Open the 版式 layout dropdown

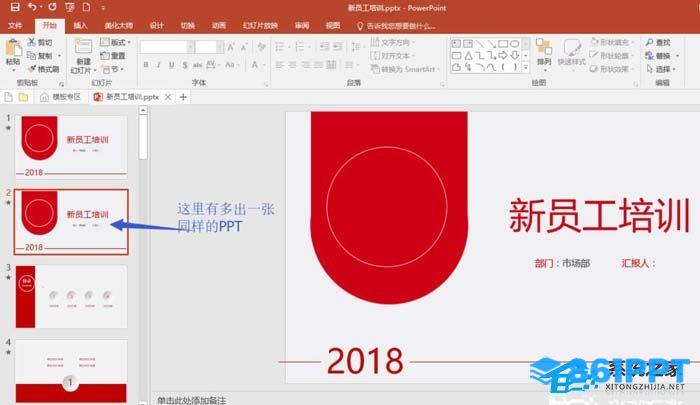[116, 42]
